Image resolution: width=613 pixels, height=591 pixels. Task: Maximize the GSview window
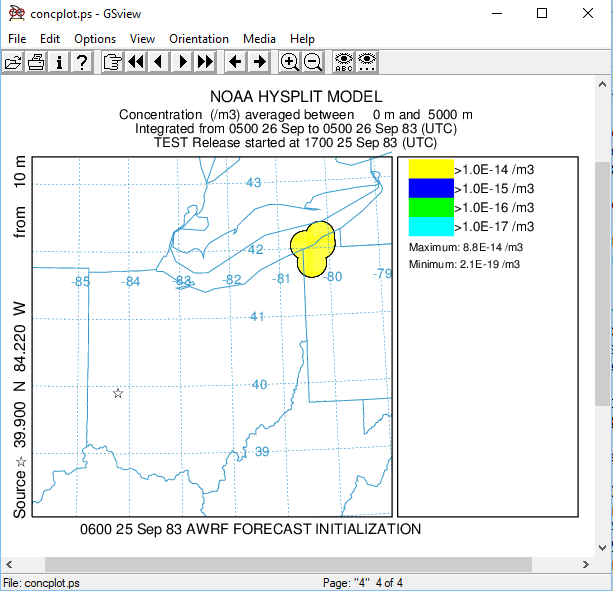coord(542,13)
